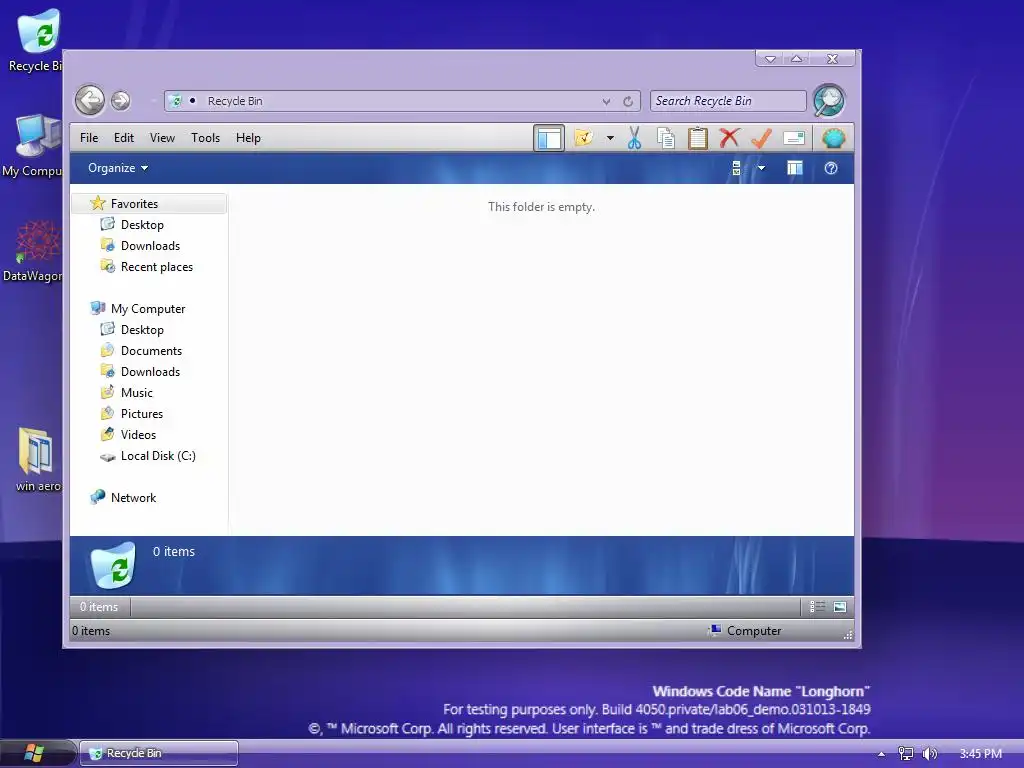The width and height of the screenshot is (1024, 768).
Task: Go forward with the Forward arrow button
Action: tap(120, 101)
